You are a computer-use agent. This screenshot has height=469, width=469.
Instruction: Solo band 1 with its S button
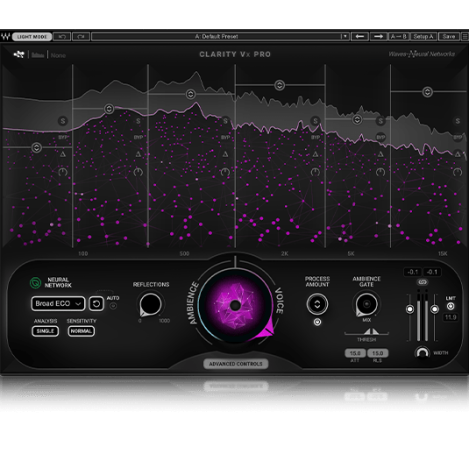63,121
